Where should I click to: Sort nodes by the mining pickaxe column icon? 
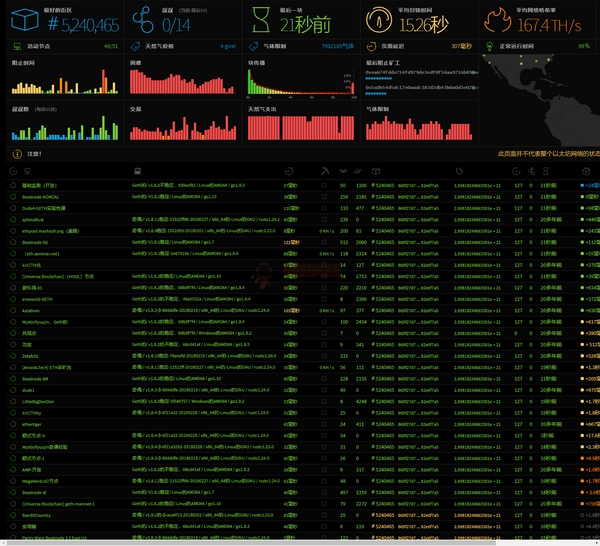point(325,174)
